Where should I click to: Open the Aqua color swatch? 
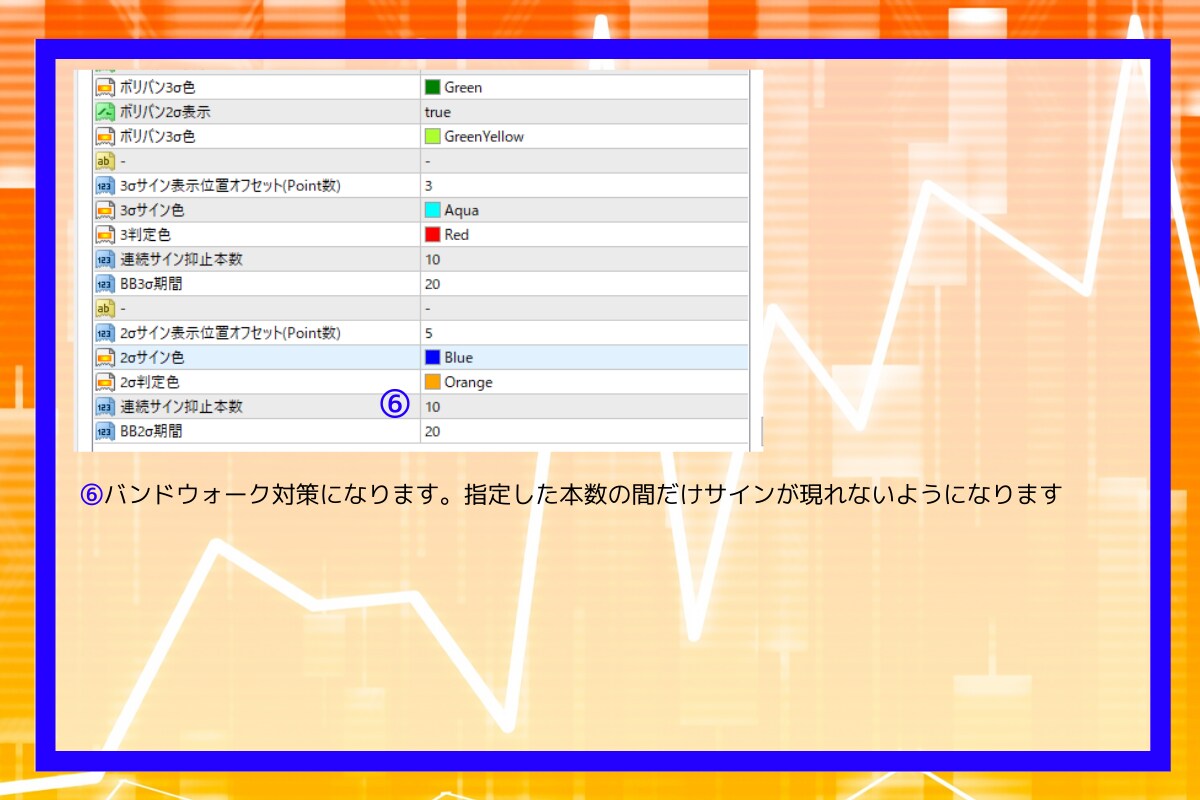432,210
